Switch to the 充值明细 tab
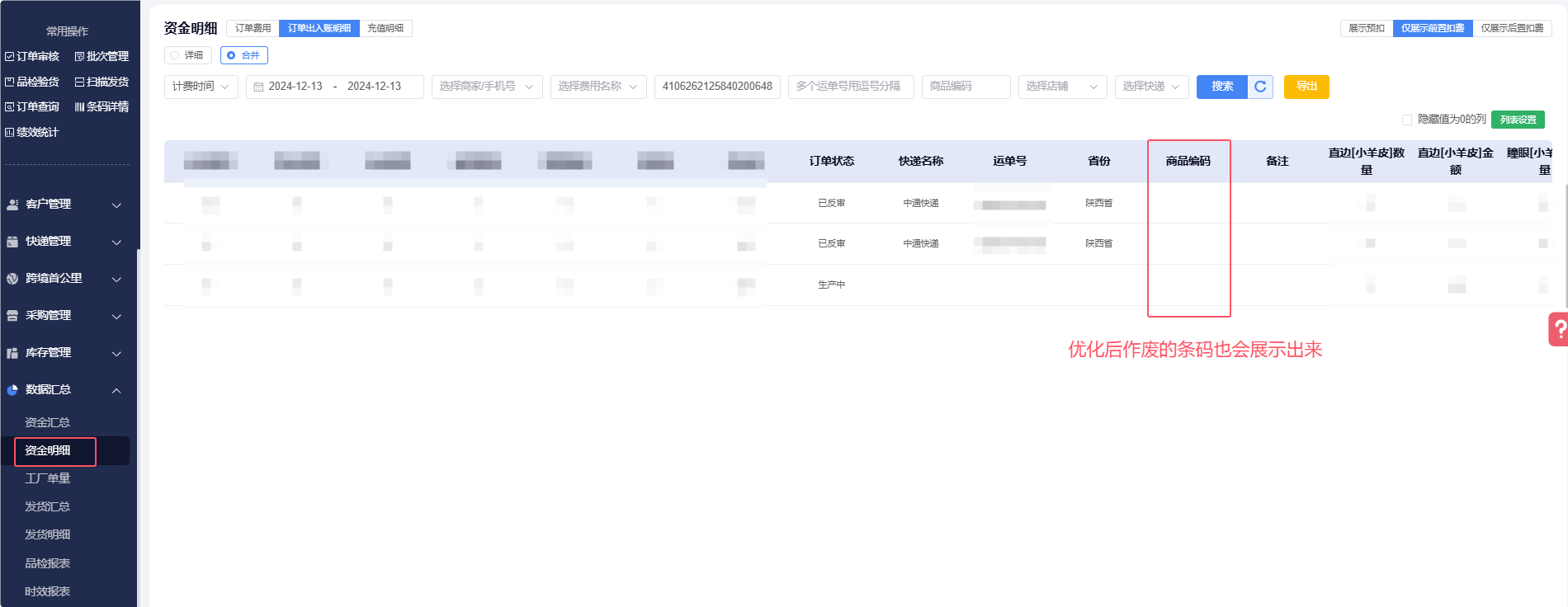Screen dimensions: 1568x607 coord(385,28)
